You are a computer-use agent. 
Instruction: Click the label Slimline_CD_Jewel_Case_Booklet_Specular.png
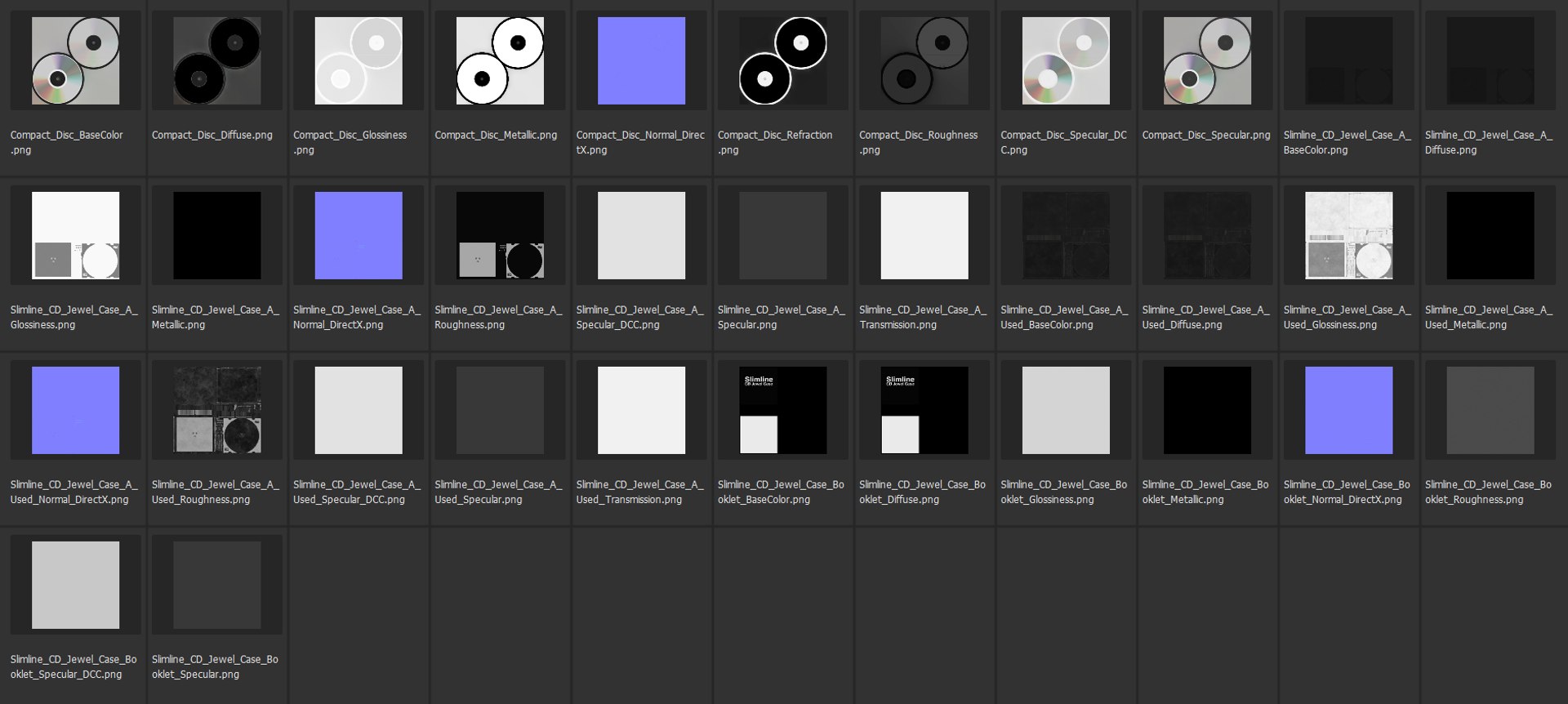click(x=215, y=666)
